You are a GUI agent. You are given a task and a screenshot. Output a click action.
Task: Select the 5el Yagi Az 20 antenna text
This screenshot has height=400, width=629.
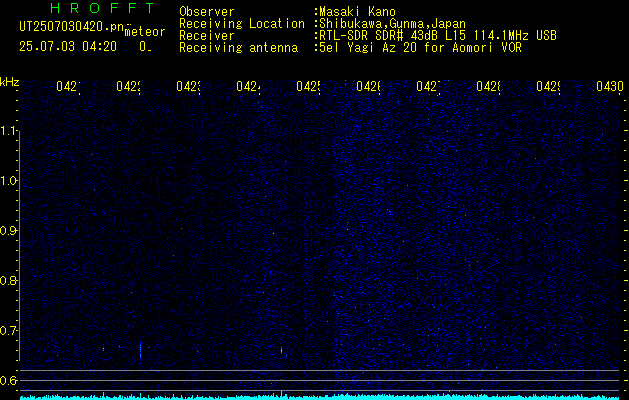(x=420, y=48)
